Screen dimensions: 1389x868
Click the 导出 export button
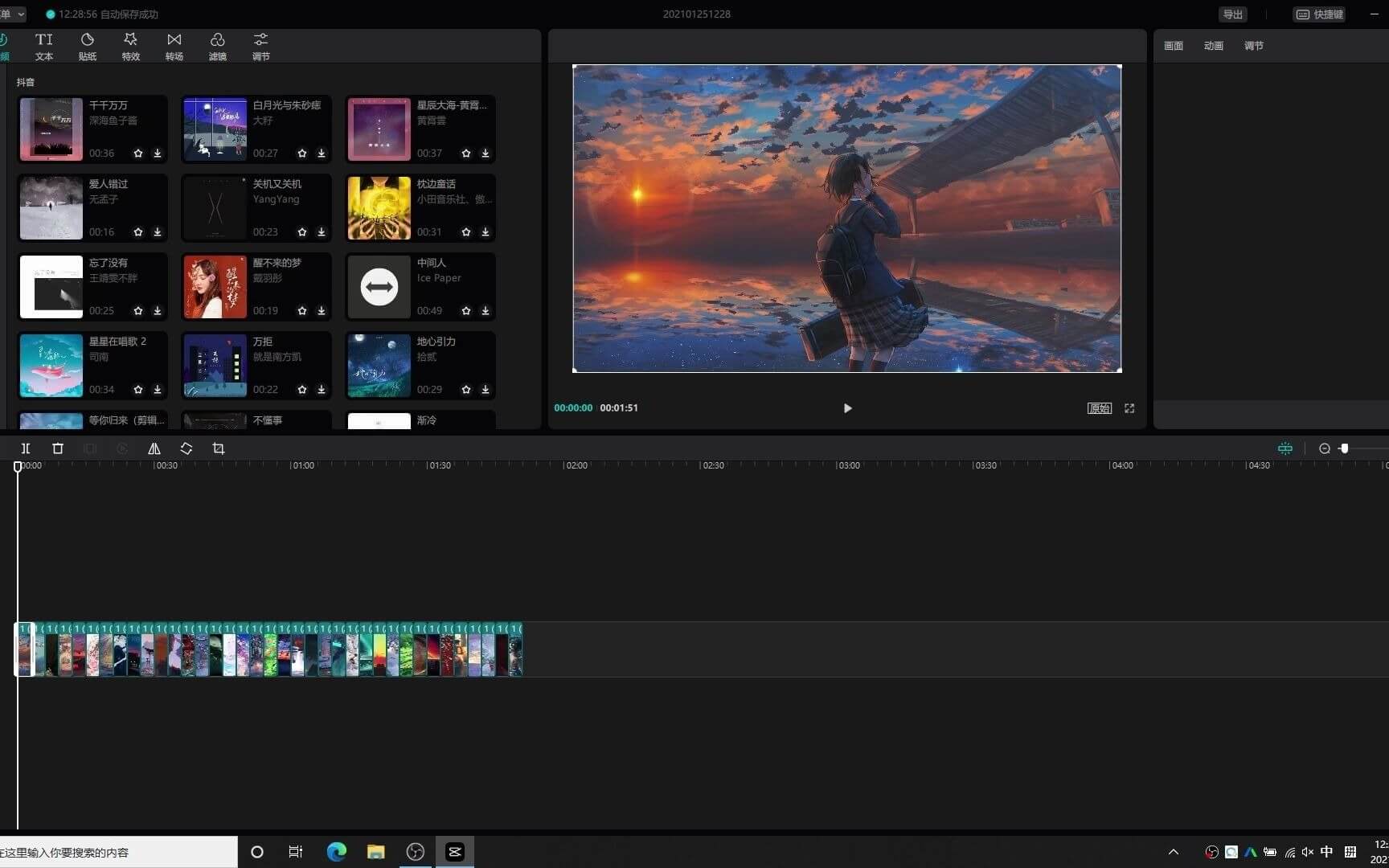click(1232, 14)
